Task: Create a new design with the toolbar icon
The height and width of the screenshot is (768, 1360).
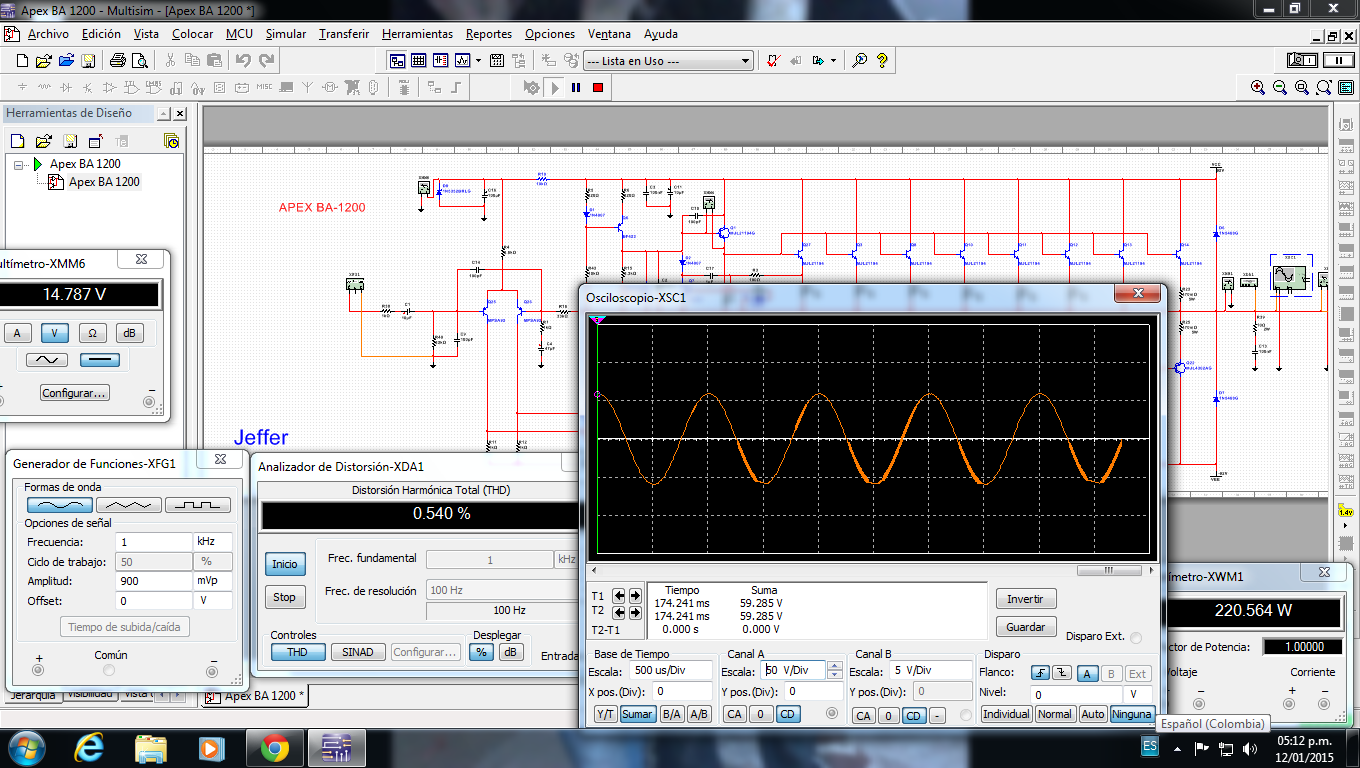Action: click(x=22, y=60)
